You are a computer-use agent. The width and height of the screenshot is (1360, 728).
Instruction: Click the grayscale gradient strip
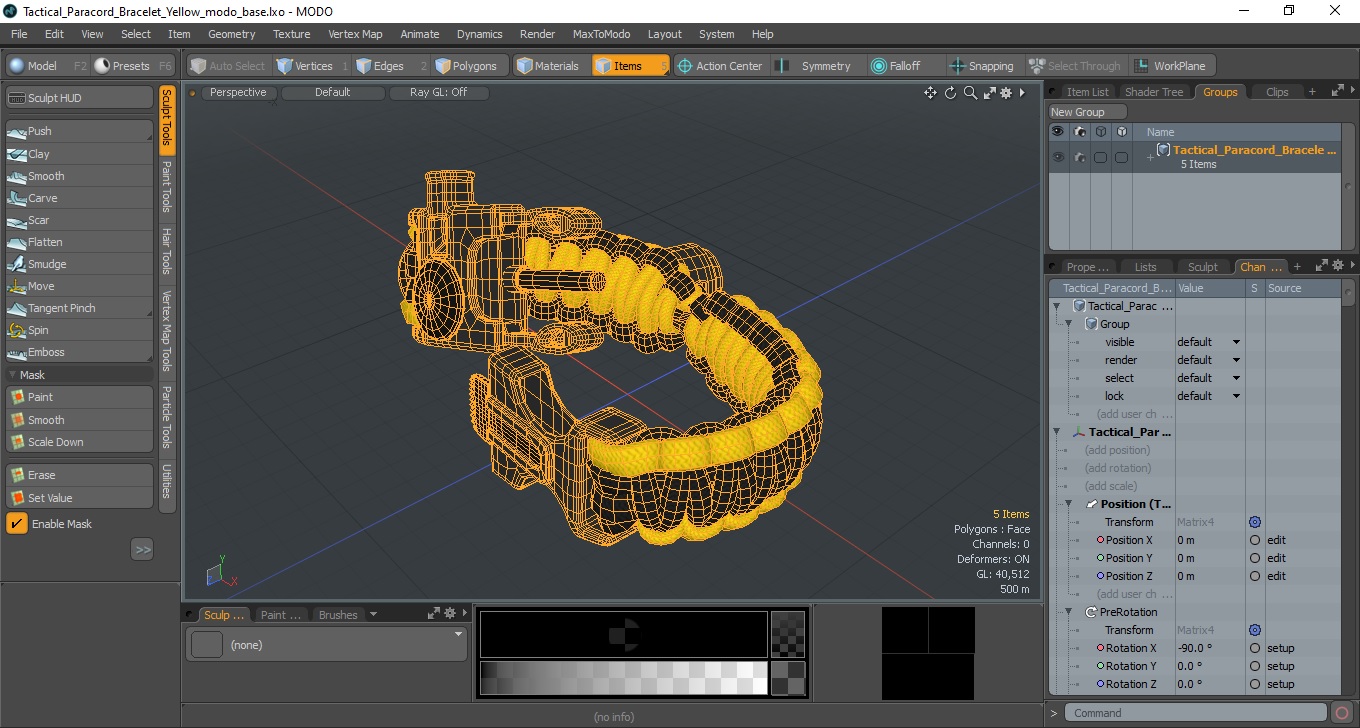point(623,678)
